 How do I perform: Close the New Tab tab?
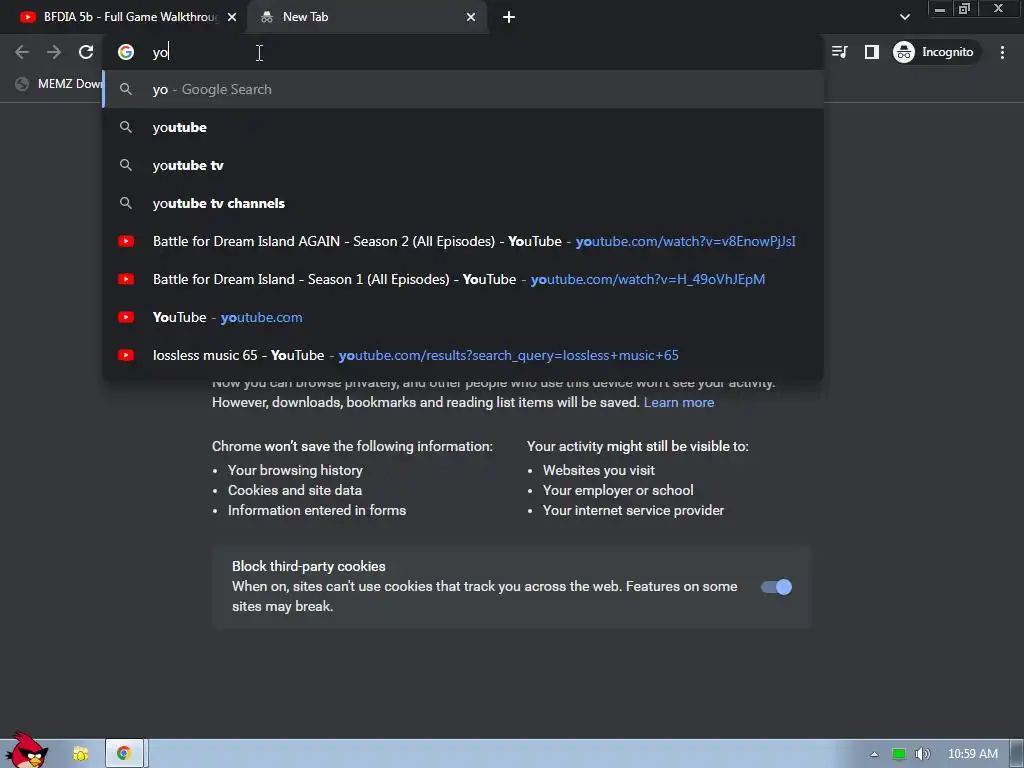point(471,17)
